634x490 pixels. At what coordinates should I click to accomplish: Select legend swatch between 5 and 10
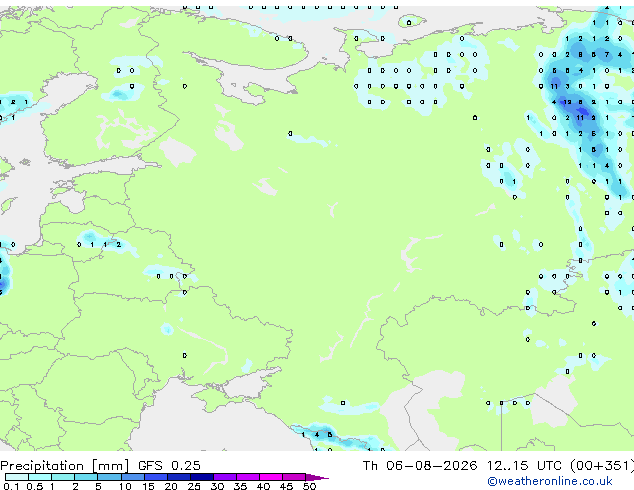[x=109, y=477]
